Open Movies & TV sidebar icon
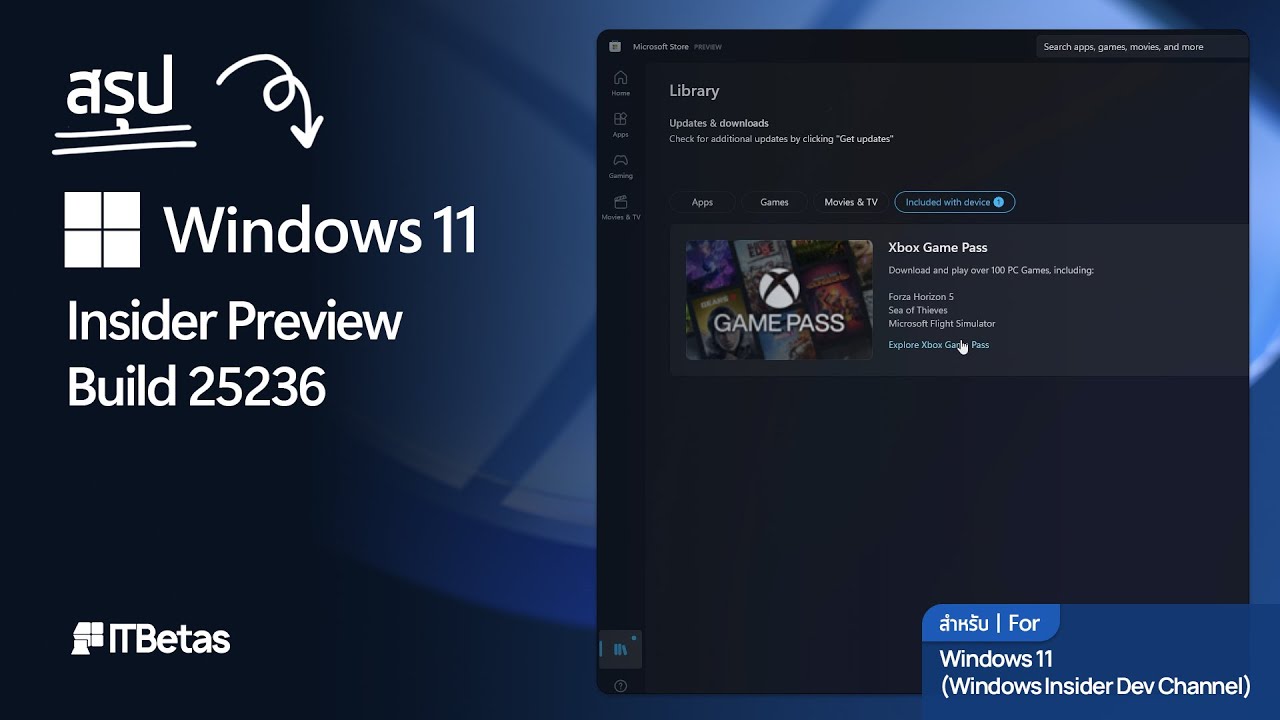This screenshot has height=720, width=1280. pos(620,208)
